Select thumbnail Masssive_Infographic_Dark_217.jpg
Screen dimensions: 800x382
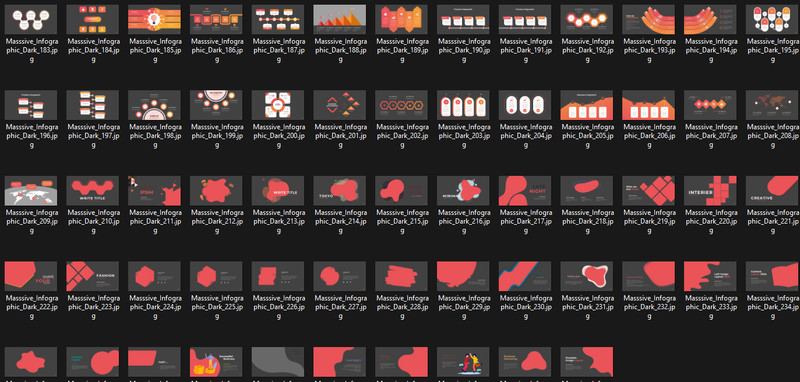coord(524,191)
